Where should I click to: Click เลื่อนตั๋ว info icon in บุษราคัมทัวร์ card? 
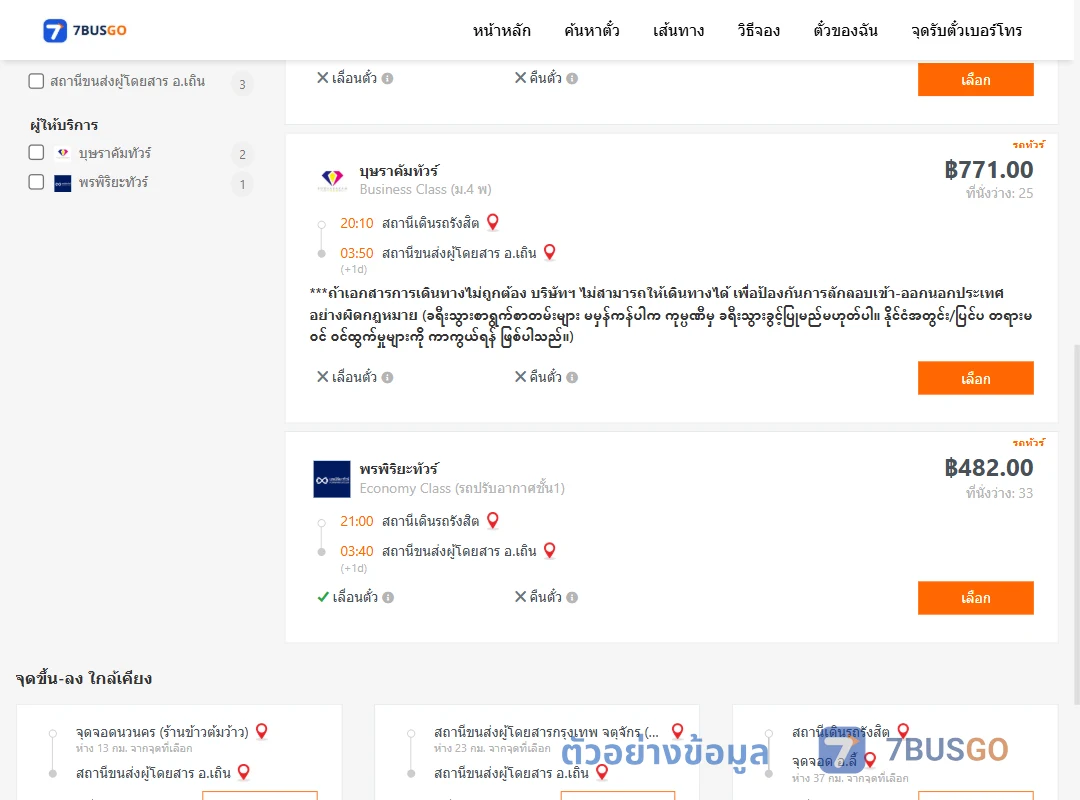(x=388, y=378)
